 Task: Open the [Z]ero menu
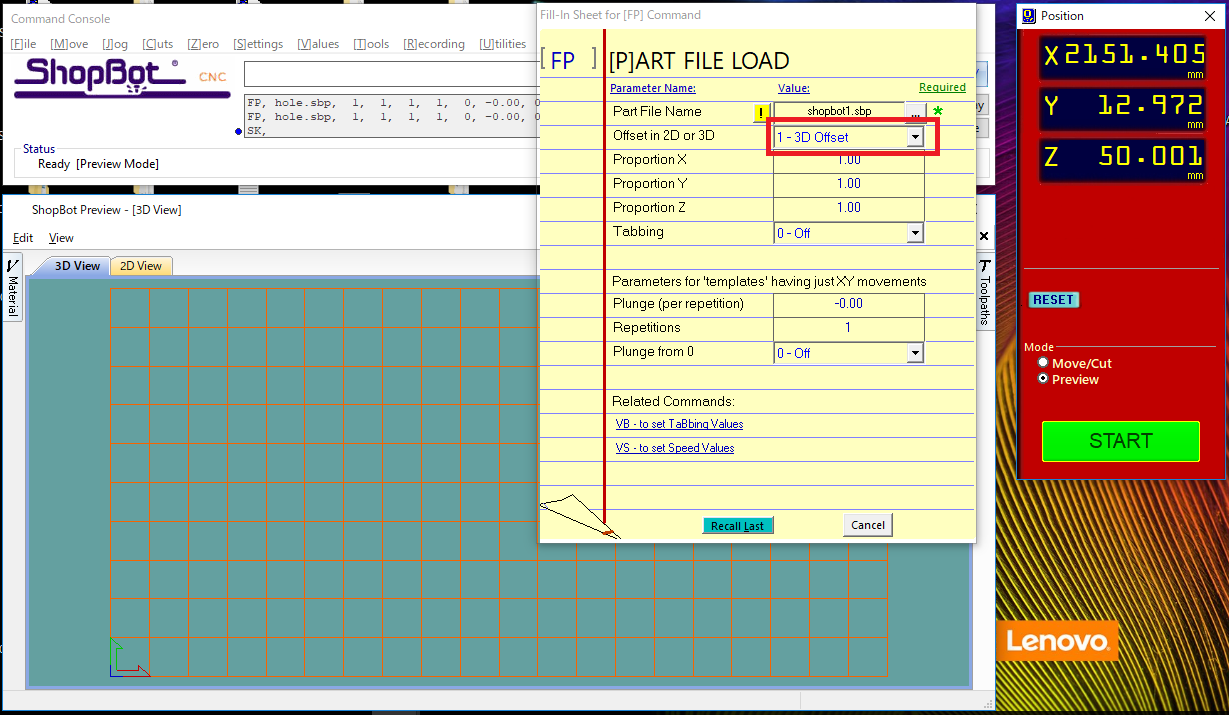pyautogui.click(x=203, y=44)
